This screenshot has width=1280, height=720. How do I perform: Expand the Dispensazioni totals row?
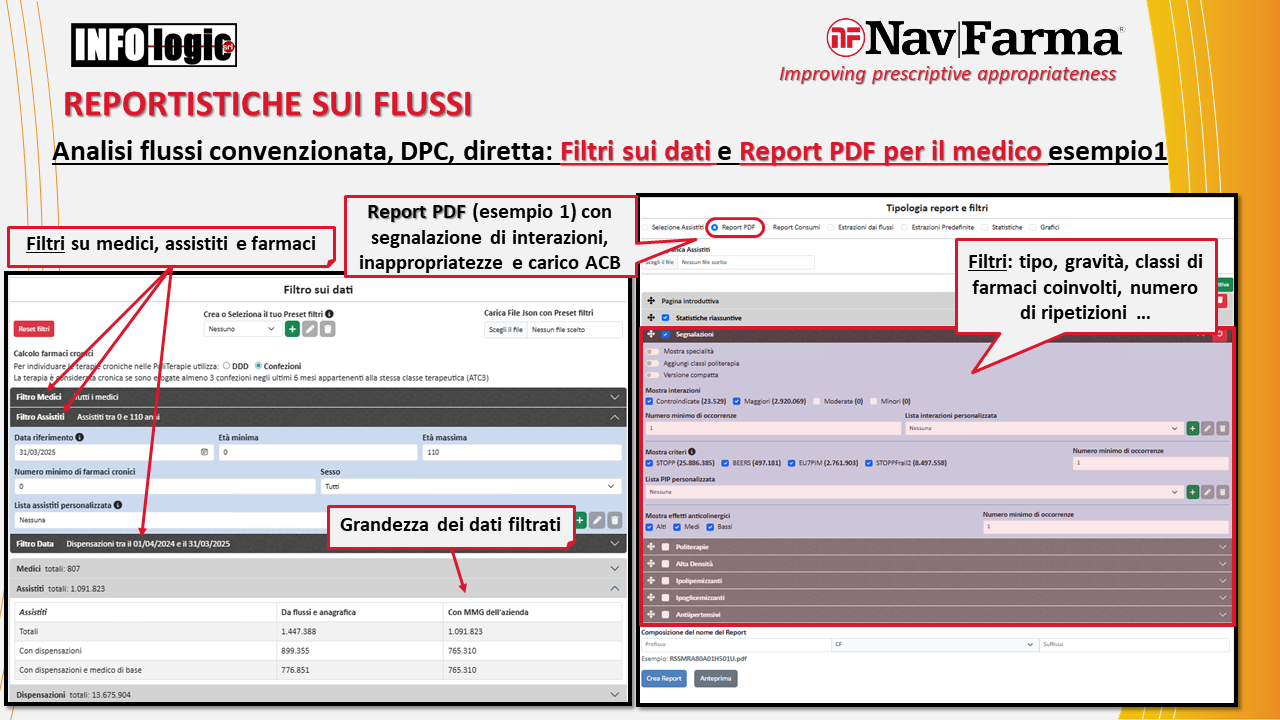[x=615, y=693]
